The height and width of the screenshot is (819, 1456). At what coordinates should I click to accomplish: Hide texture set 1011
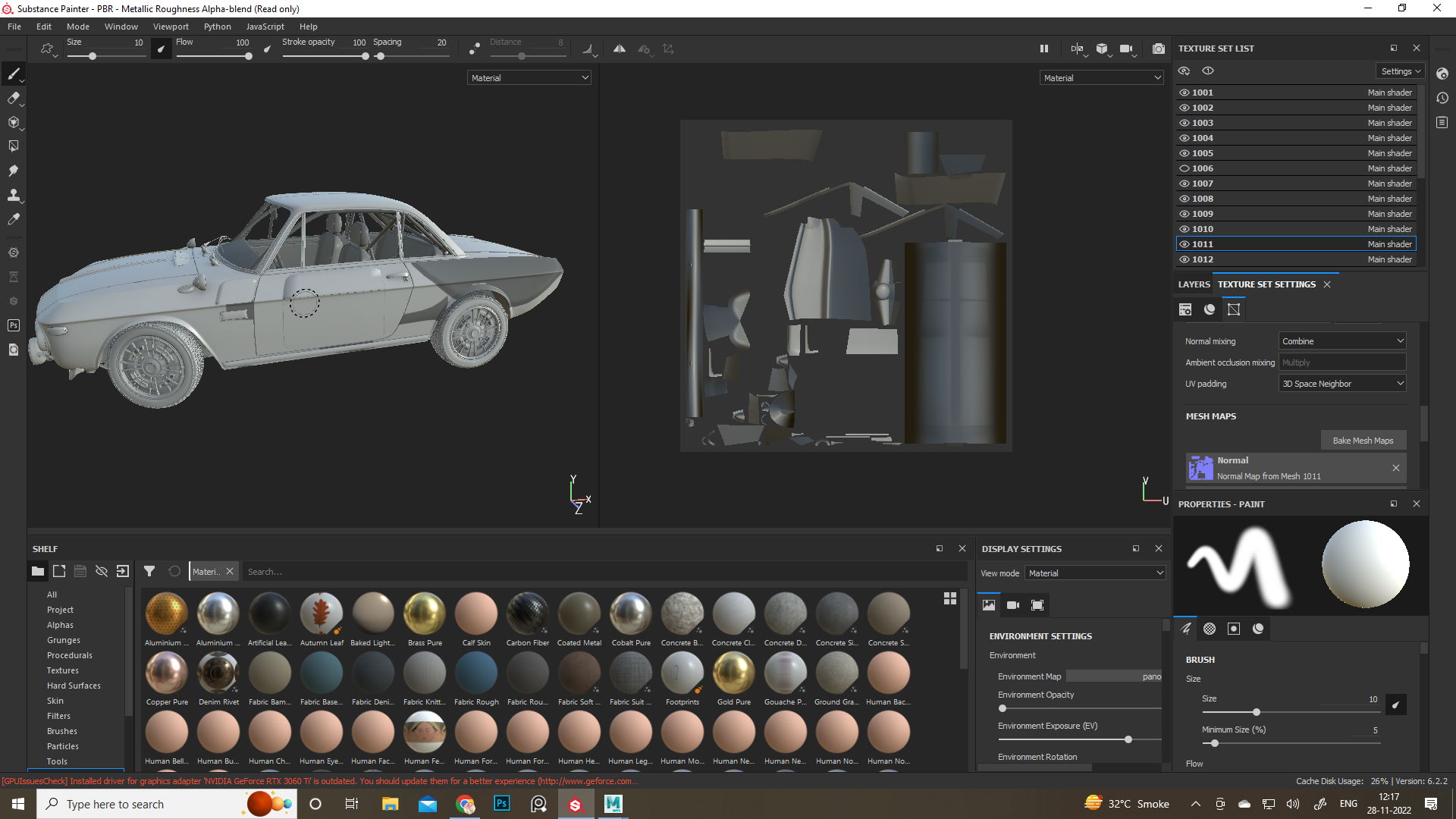click(x=1184, y=244)
